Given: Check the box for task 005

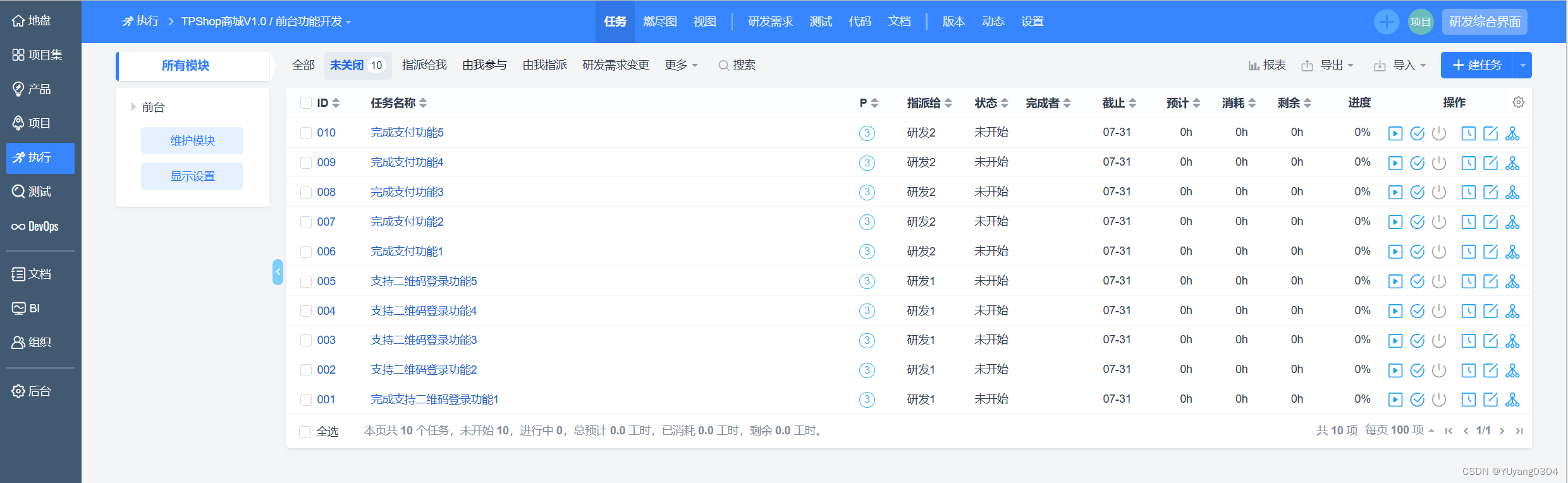Looking at the screenshot, I should tap(306, 281).
